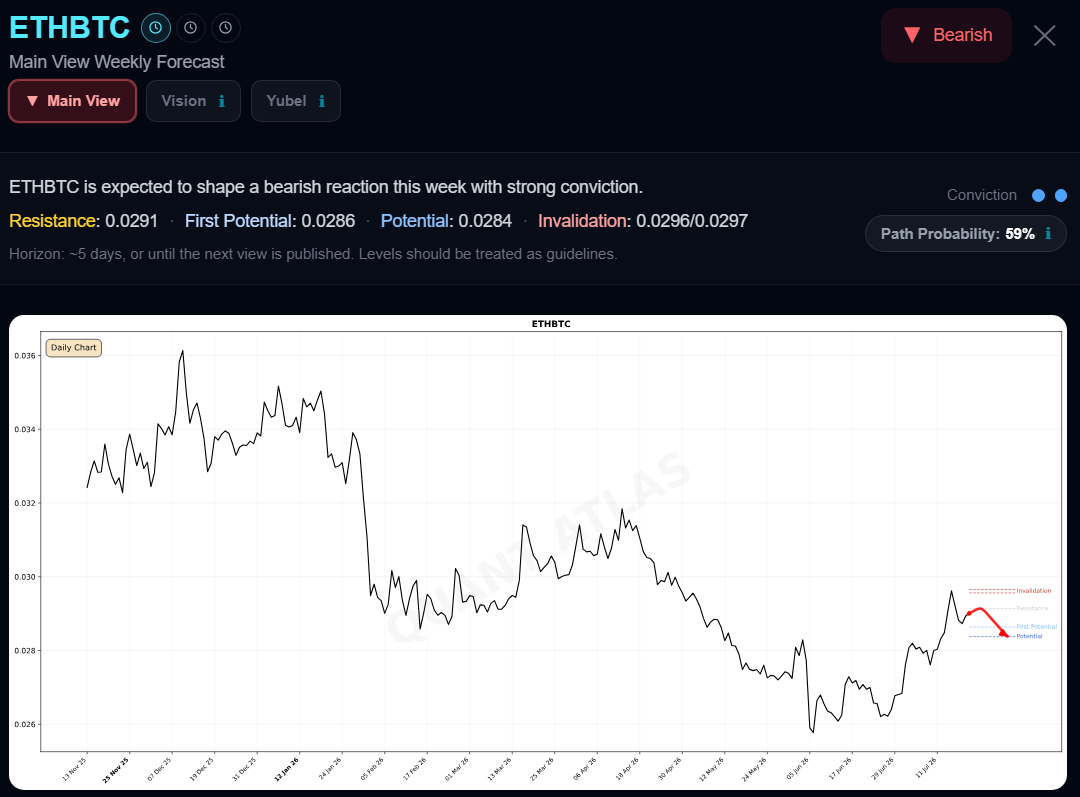Click the Invalidation 0.0296/0.0297 level

click(x=643, y=221)
